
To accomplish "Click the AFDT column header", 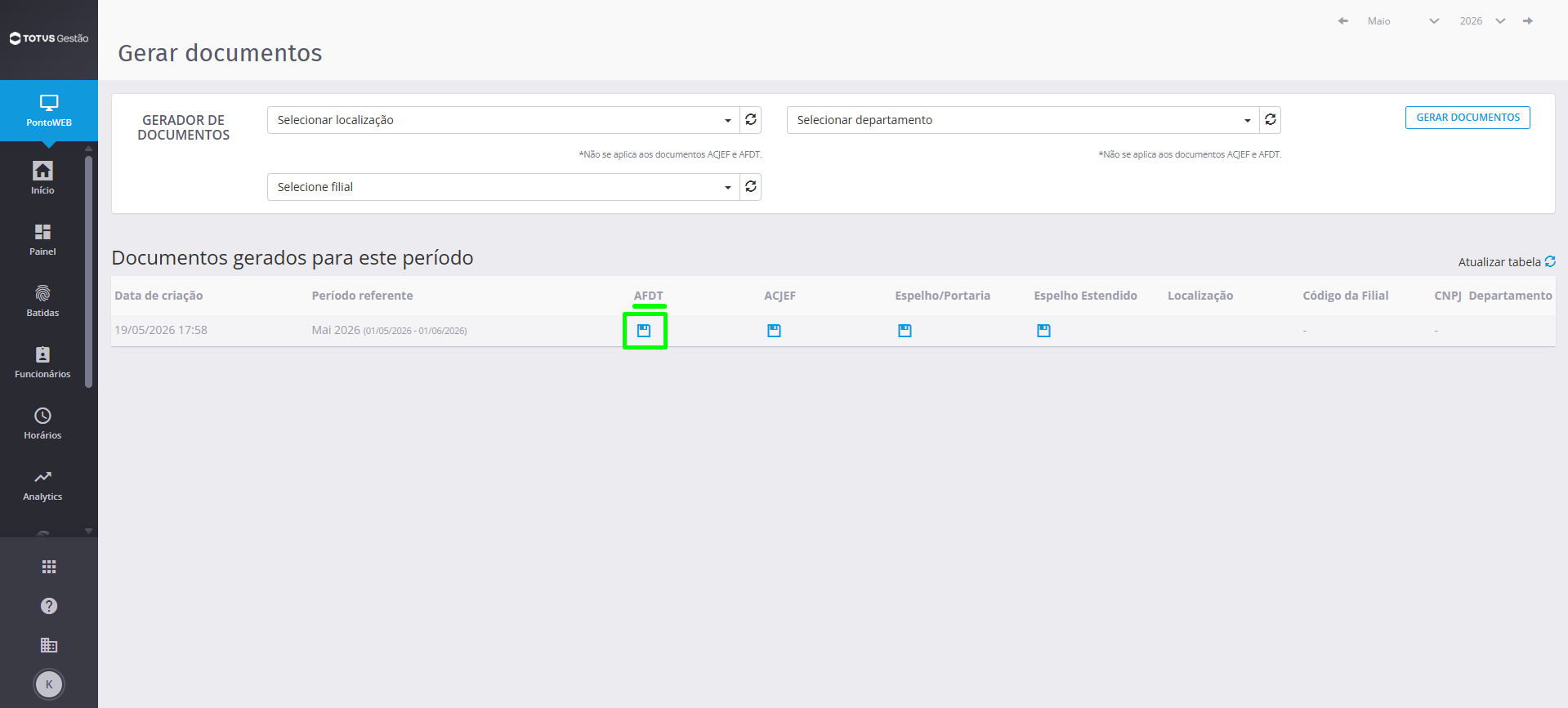I will coord(649,296).
